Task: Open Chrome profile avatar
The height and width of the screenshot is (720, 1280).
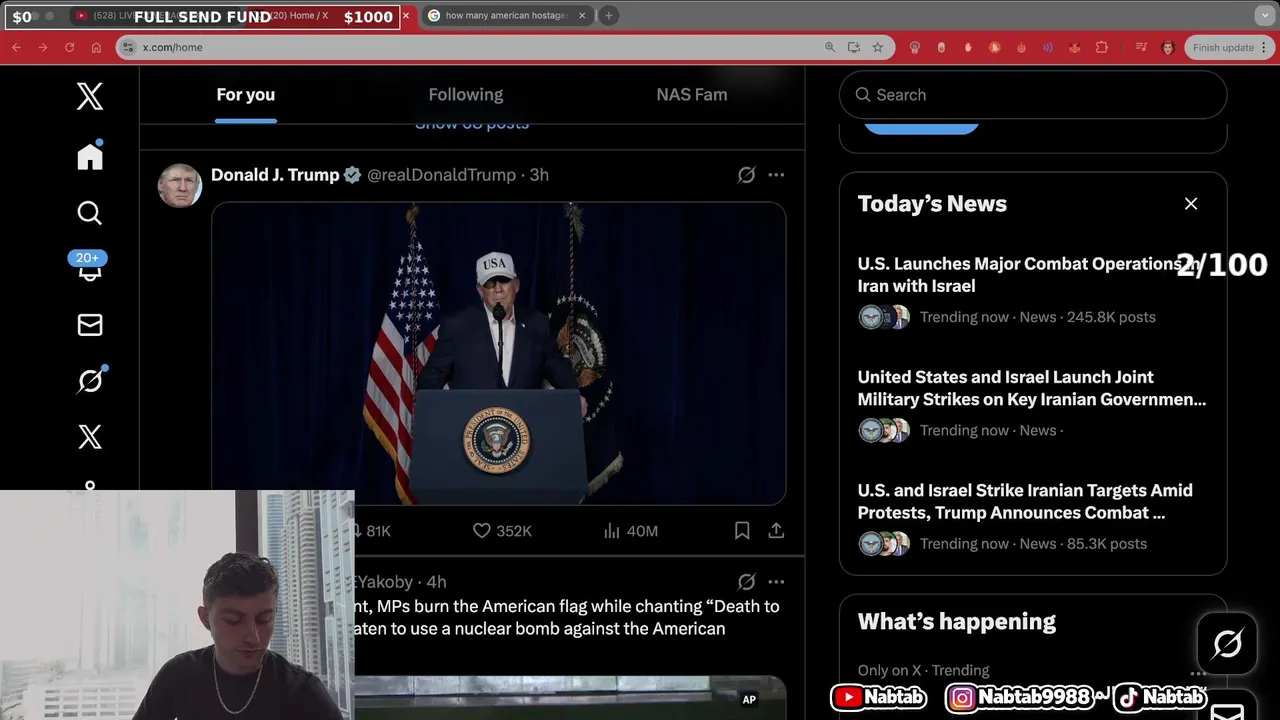Action: (x=1167, y=47)
